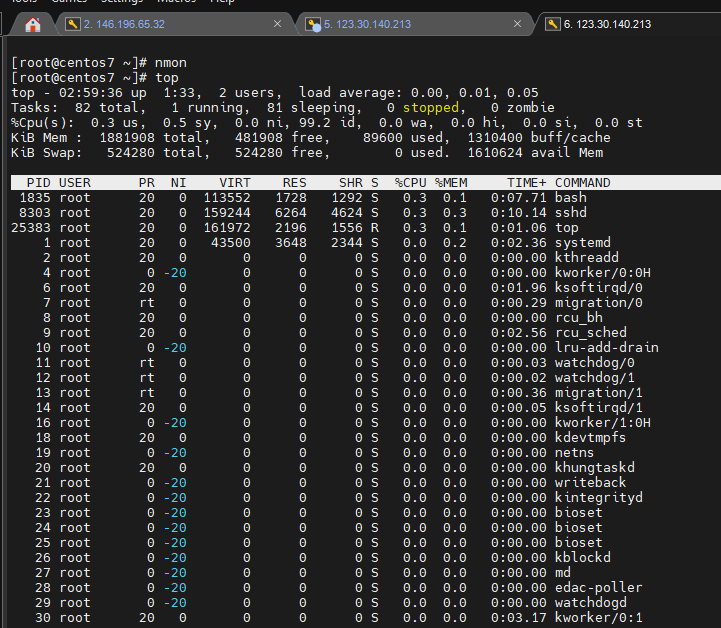Screen dimensions: 721x628
Task: Click the session icon on tab 5
Action: coord(313,24)
